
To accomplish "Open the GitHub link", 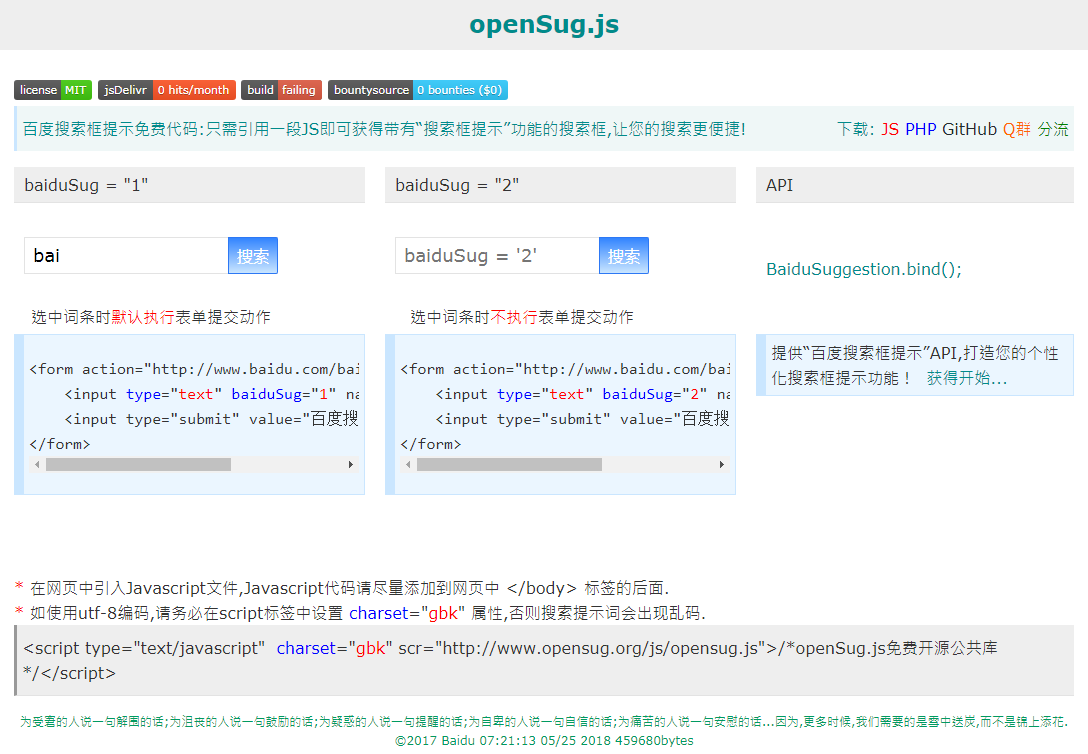I will point(969,129).
